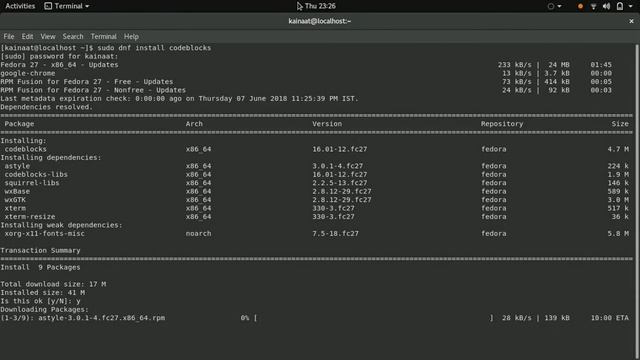The image size is (640, 360).
Task: Click the 'codeblocks' package name row
Action: (x=26, y=149)
